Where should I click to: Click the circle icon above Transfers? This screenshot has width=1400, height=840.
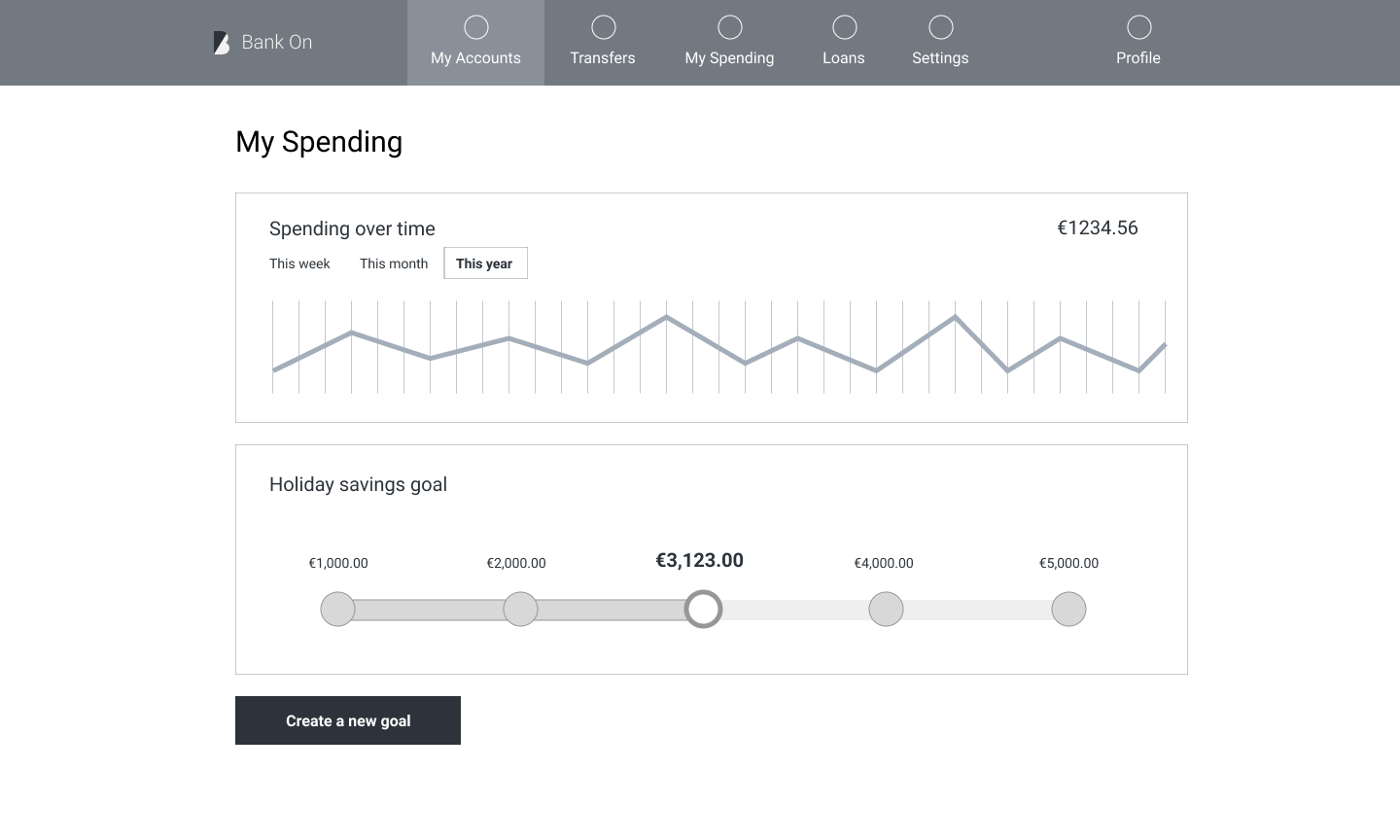(x=604, y=27)
